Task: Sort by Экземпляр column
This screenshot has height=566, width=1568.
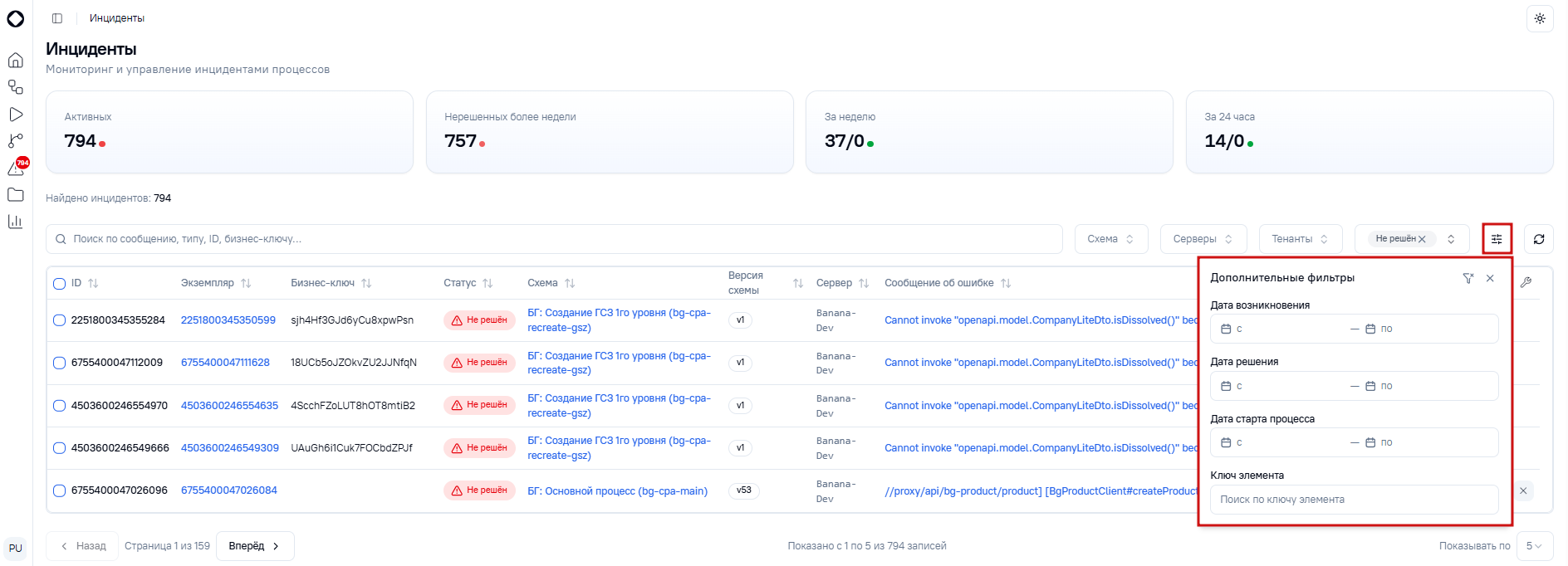Action: click(246, 283)
